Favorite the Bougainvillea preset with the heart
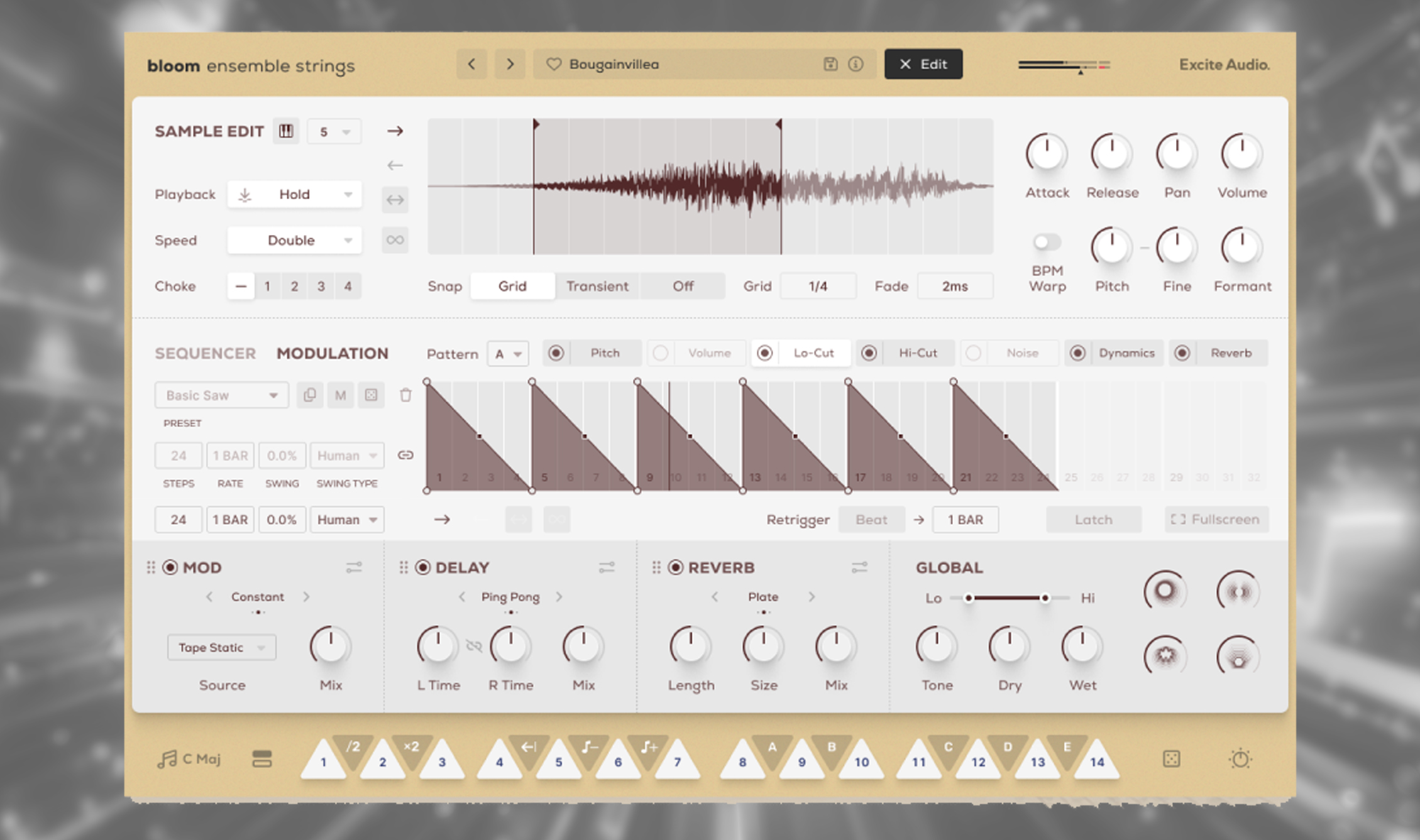Viewport: 1420px width, 840px height. [553, 64]
